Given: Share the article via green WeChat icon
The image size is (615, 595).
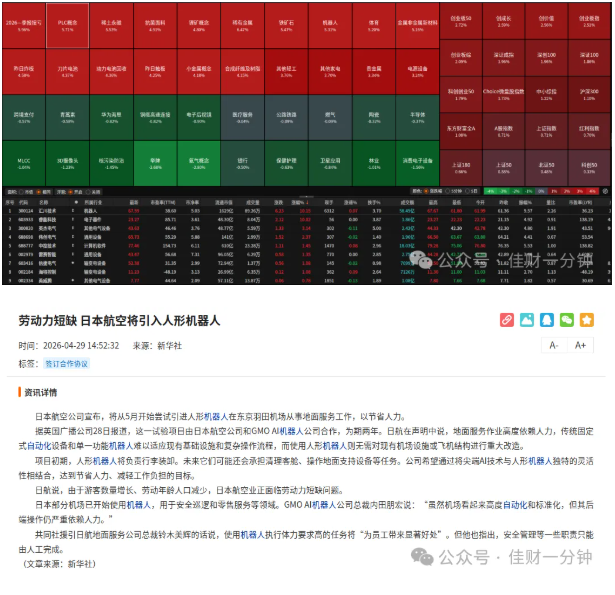Looking at the screenshot, I should (x=566, y=320).
